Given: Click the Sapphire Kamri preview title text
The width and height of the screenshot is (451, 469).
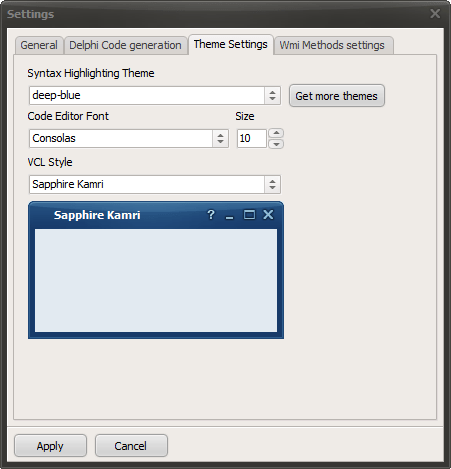Looking at the screenshot, I should pos(97,215).
